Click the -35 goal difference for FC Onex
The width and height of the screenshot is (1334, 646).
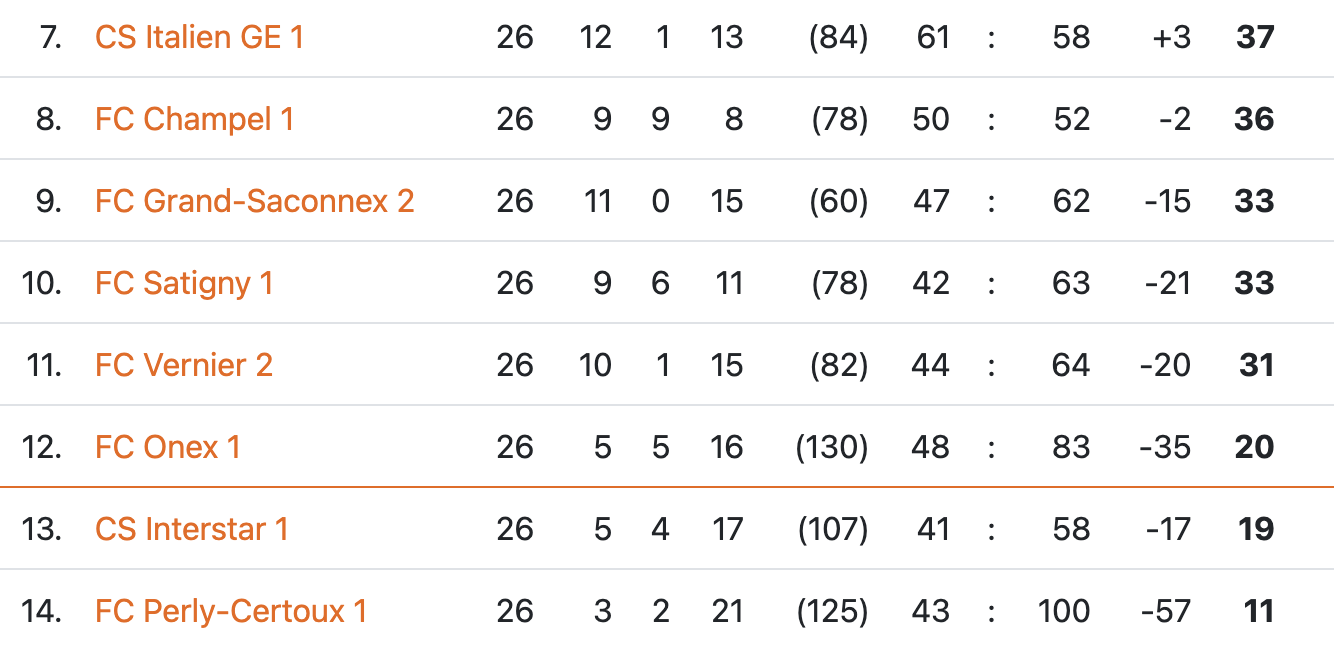1165,447
